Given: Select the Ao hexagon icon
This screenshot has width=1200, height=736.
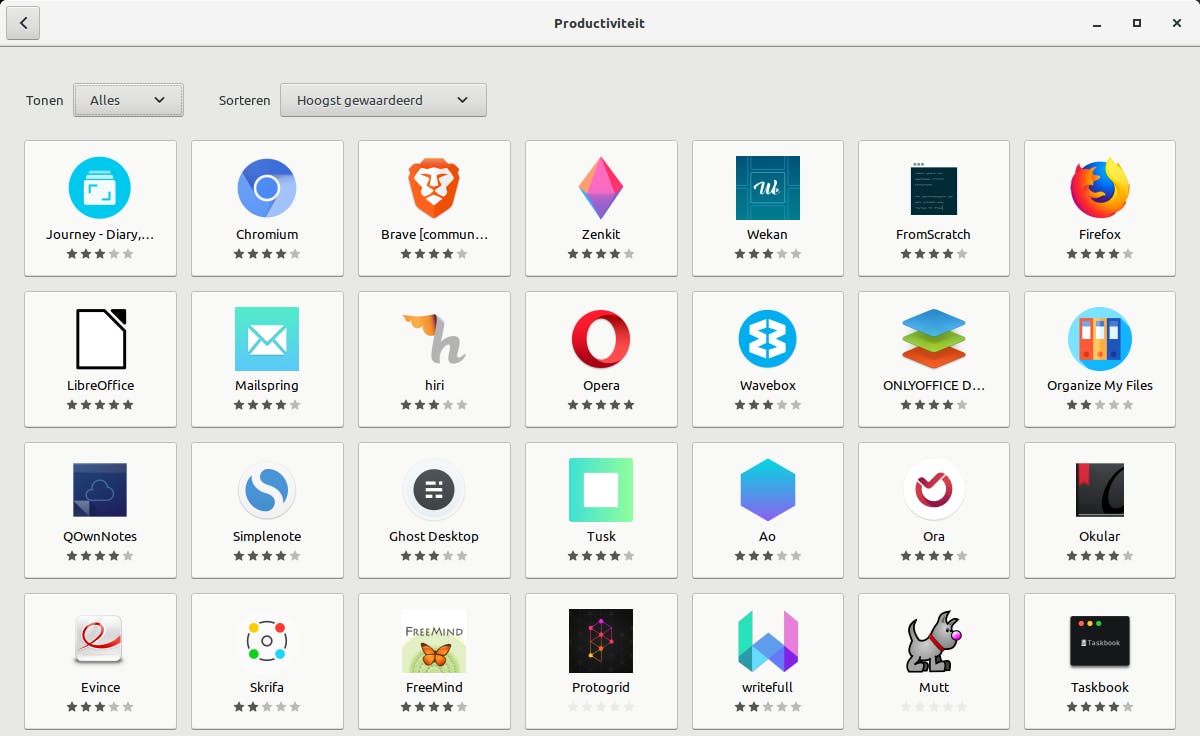Looking at the screenshot, I should (767, 490).
